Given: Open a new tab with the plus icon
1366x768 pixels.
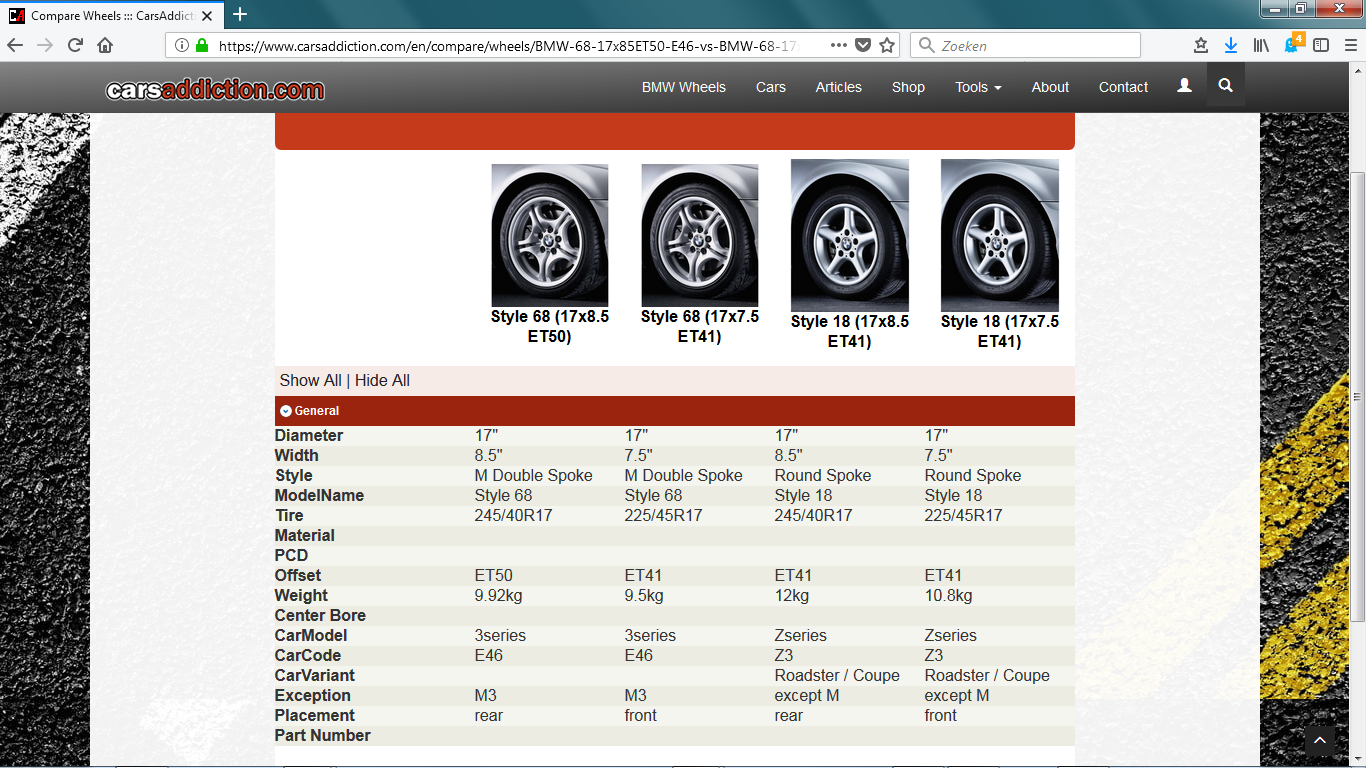Looking at the screenshot, I should pos(240,14).
